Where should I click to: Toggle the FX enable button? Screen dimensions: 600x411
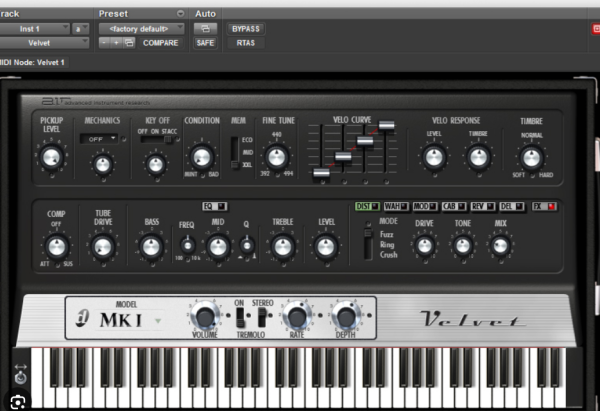(544, 207)
